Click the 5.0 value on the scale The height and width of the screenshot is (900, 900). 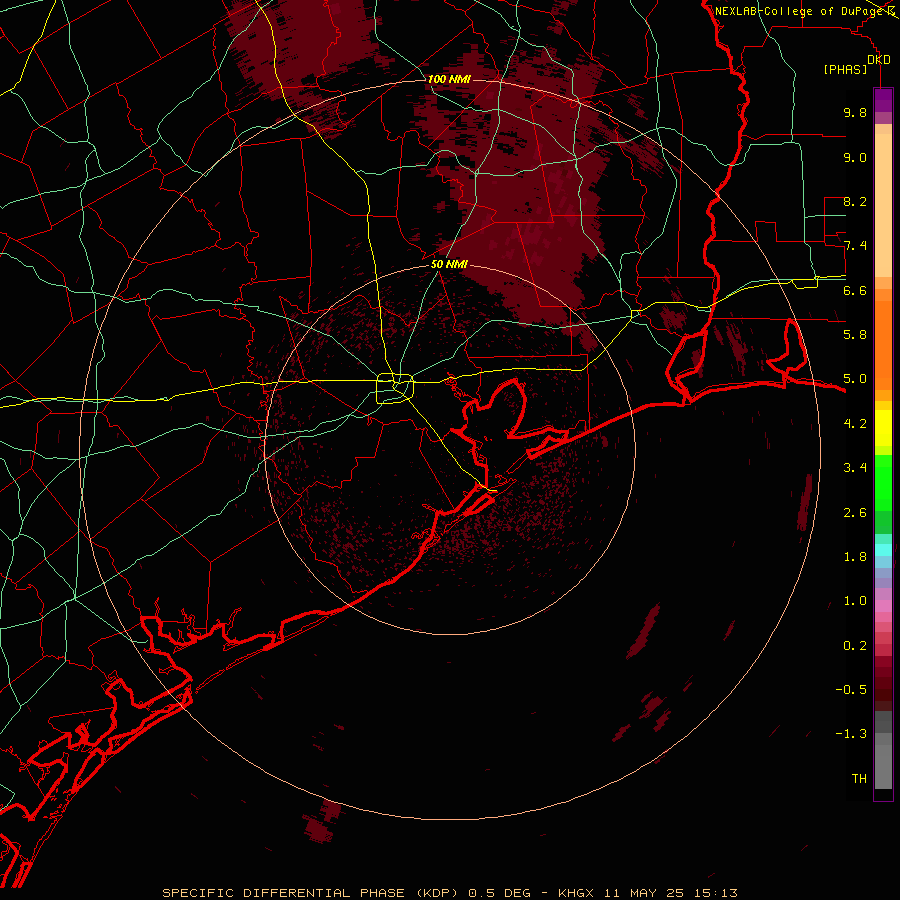pos(855,379)
